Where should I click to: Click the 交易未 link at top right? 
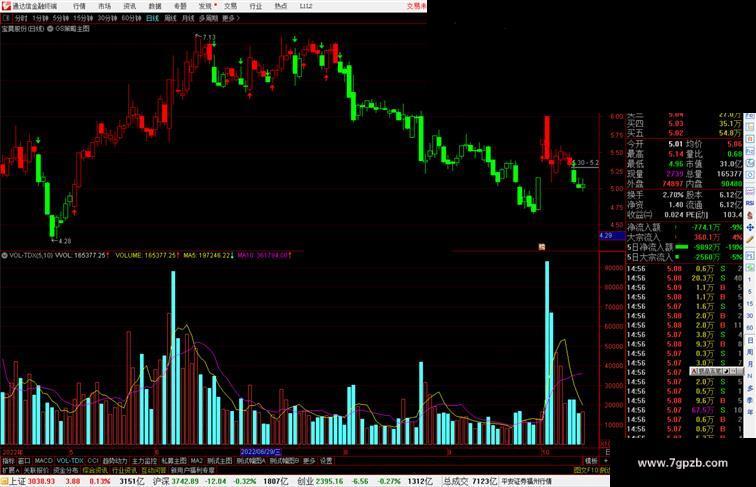416,6
